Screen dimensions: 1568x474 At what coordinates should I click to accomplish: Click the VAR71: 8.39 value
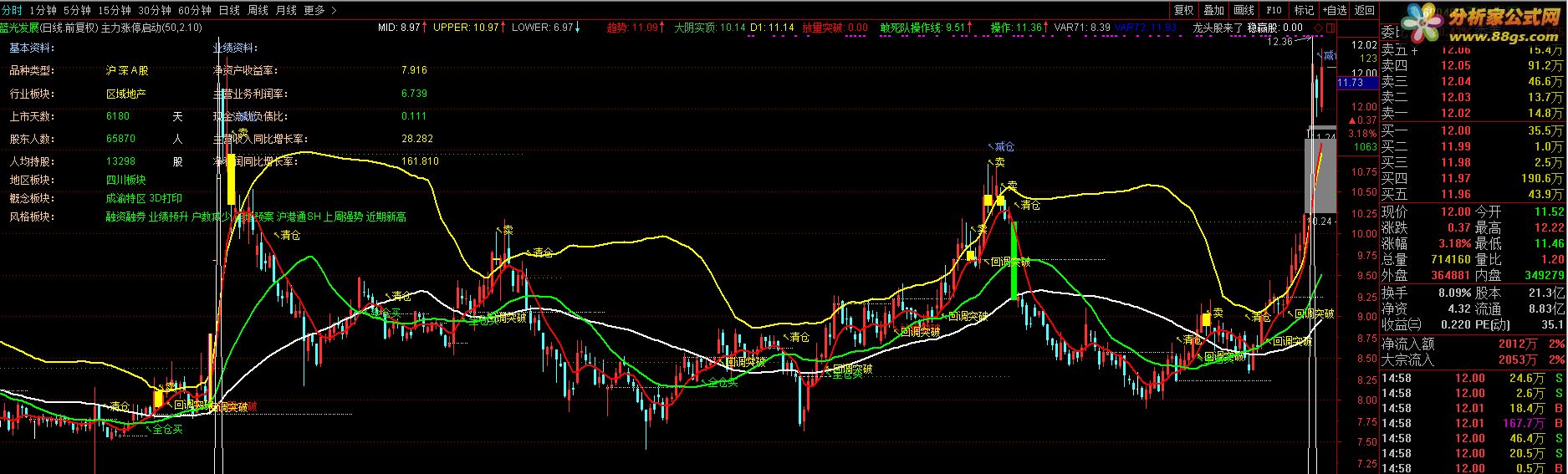coord(1082,28)
